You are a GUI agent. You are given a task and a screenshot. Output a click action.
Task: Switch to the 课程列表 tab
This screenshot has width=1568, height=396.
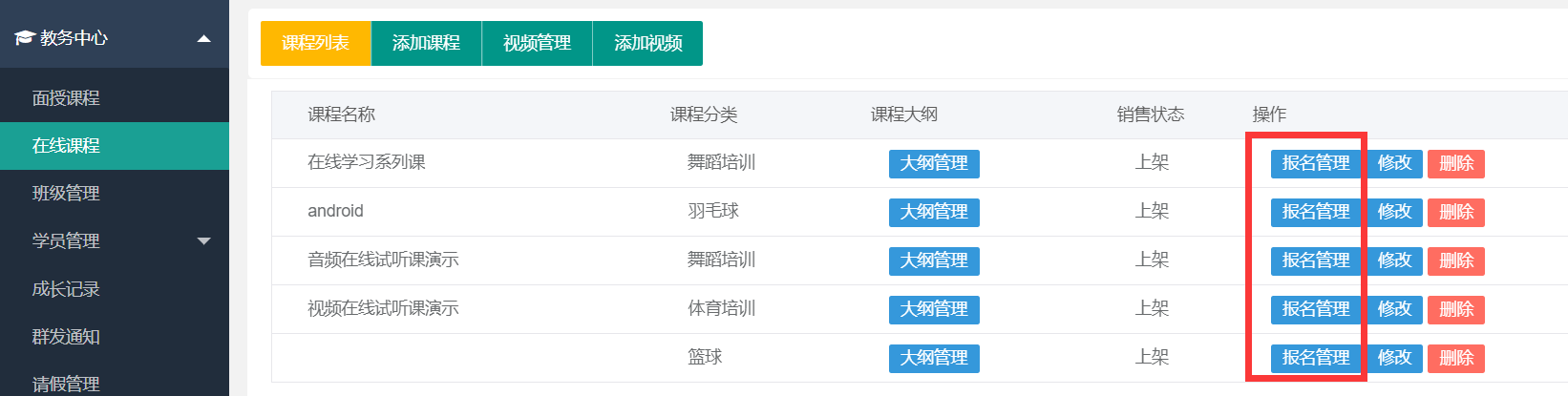pos(315,43)
